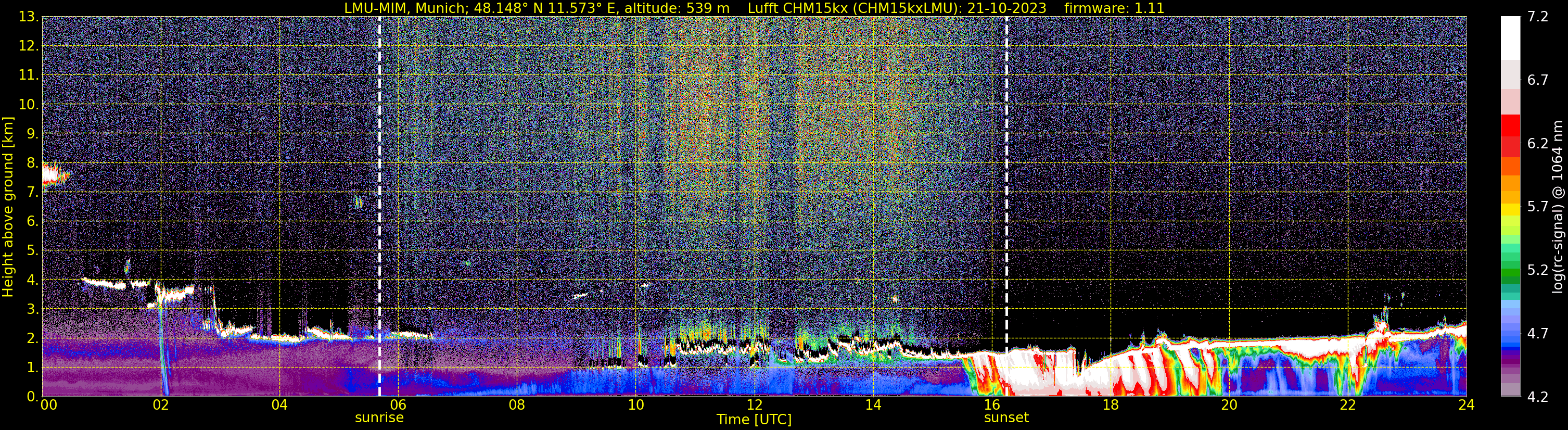Screen dimensions: 1568x430
Task: Click the time tick label '10'
Action: [x=635, y=404]
